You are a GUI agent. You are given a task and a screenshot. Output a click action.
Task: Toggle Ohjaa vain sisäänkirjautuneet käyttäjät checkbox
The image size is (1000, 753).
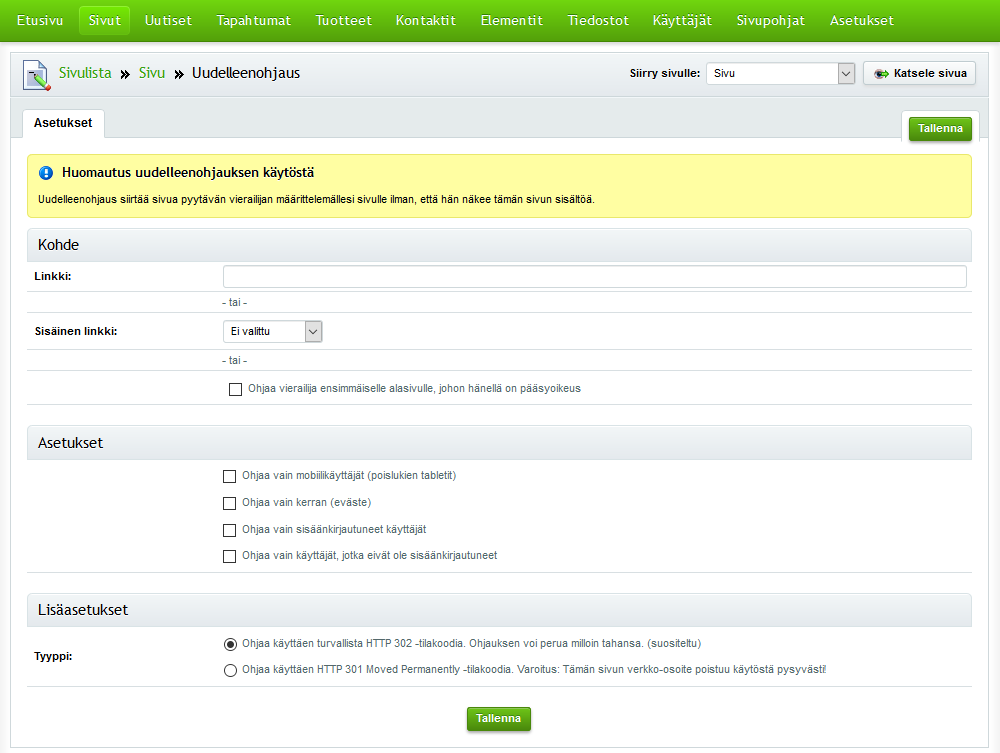(230, 530)
